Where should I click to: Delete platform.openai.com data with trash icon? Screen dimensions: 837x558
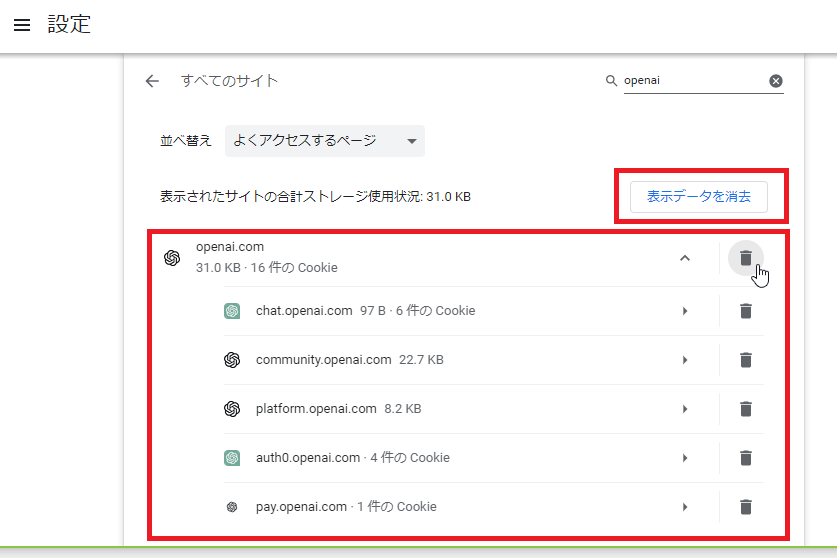[745, 409]
